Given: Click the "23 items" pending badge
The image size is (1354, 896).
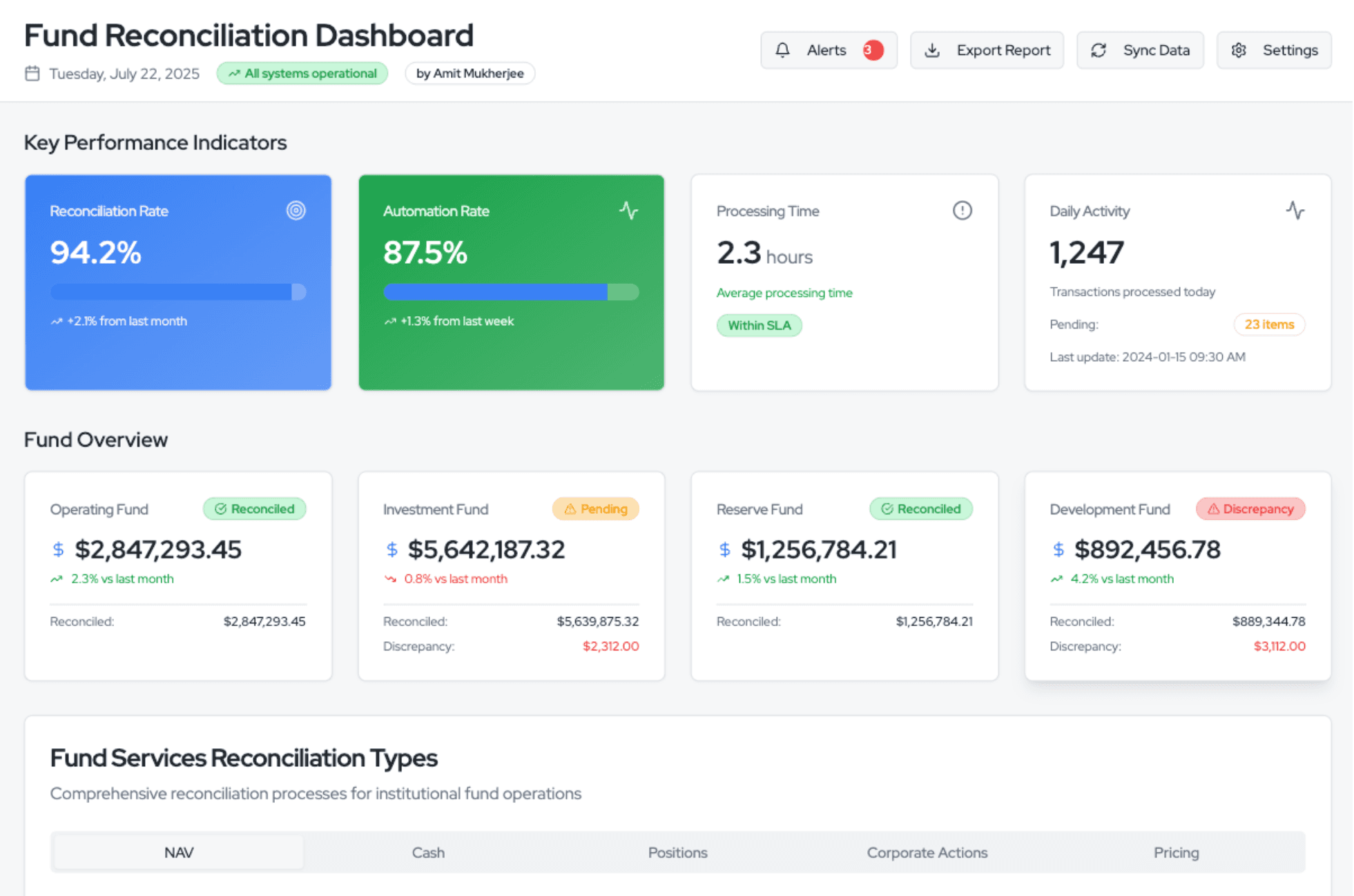Looking at the screenshot, I should tap(1269, 324).
